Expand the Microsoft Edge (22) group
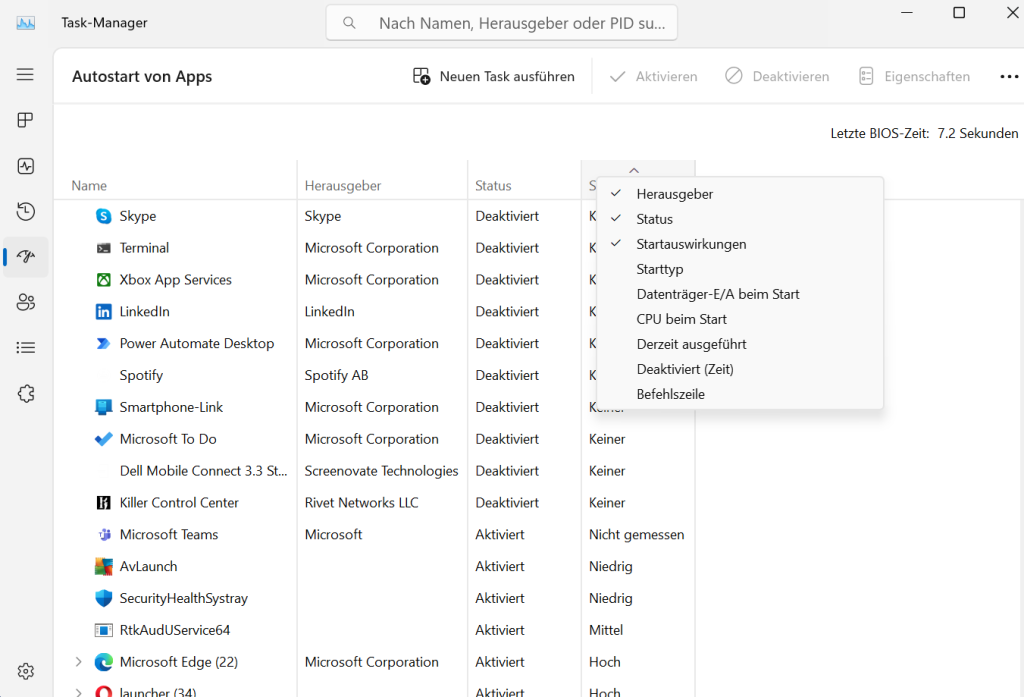The height and width of the screenshot is (697, 1024). pos(78,662)
